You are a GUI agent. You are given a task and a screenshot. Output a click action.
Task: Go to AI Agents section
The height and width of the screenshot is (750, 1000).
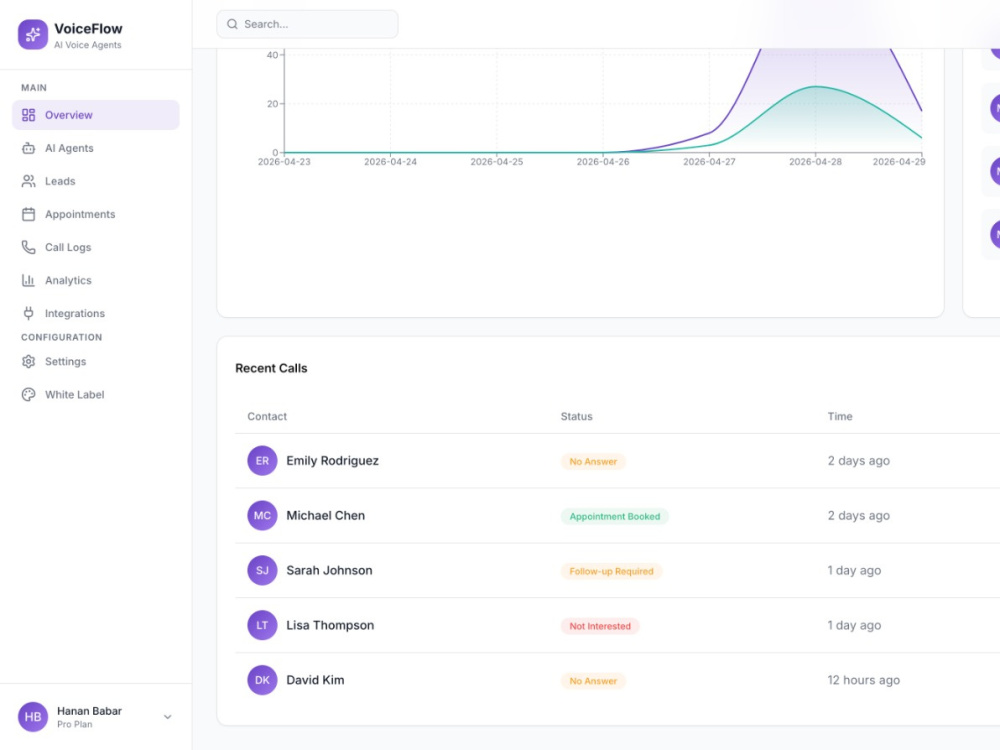(96, 148)
